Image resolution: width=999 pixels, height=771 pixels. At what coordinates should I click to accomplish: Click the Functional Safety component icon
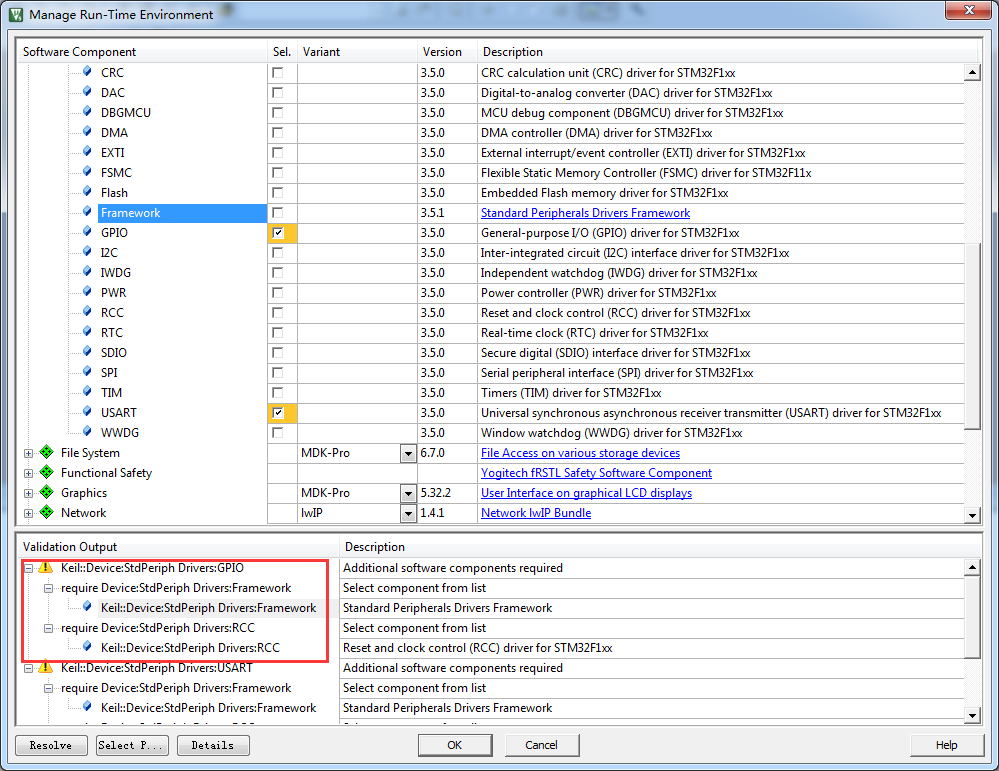click(x=46, y=473)
